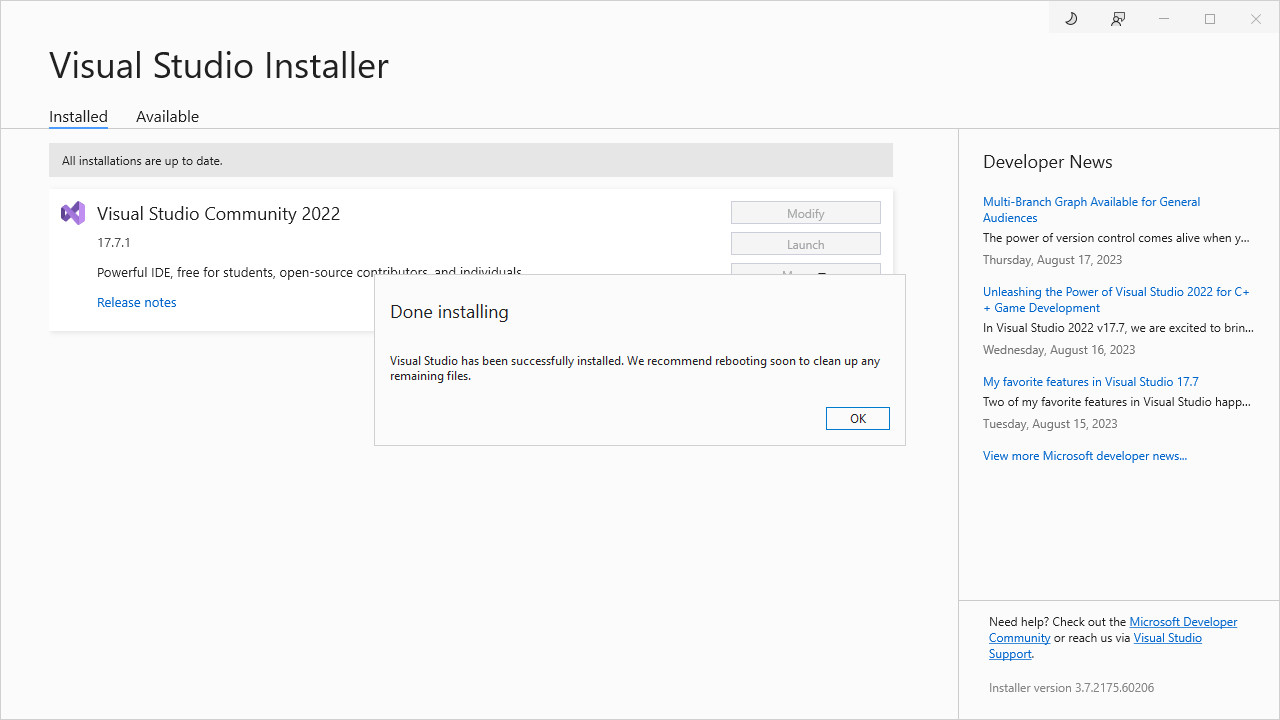Image resolution: width=1280 pixels, height=720 pixels.
Task: Minimize the Visual Studio Installer window
Action: (1164, 19)
